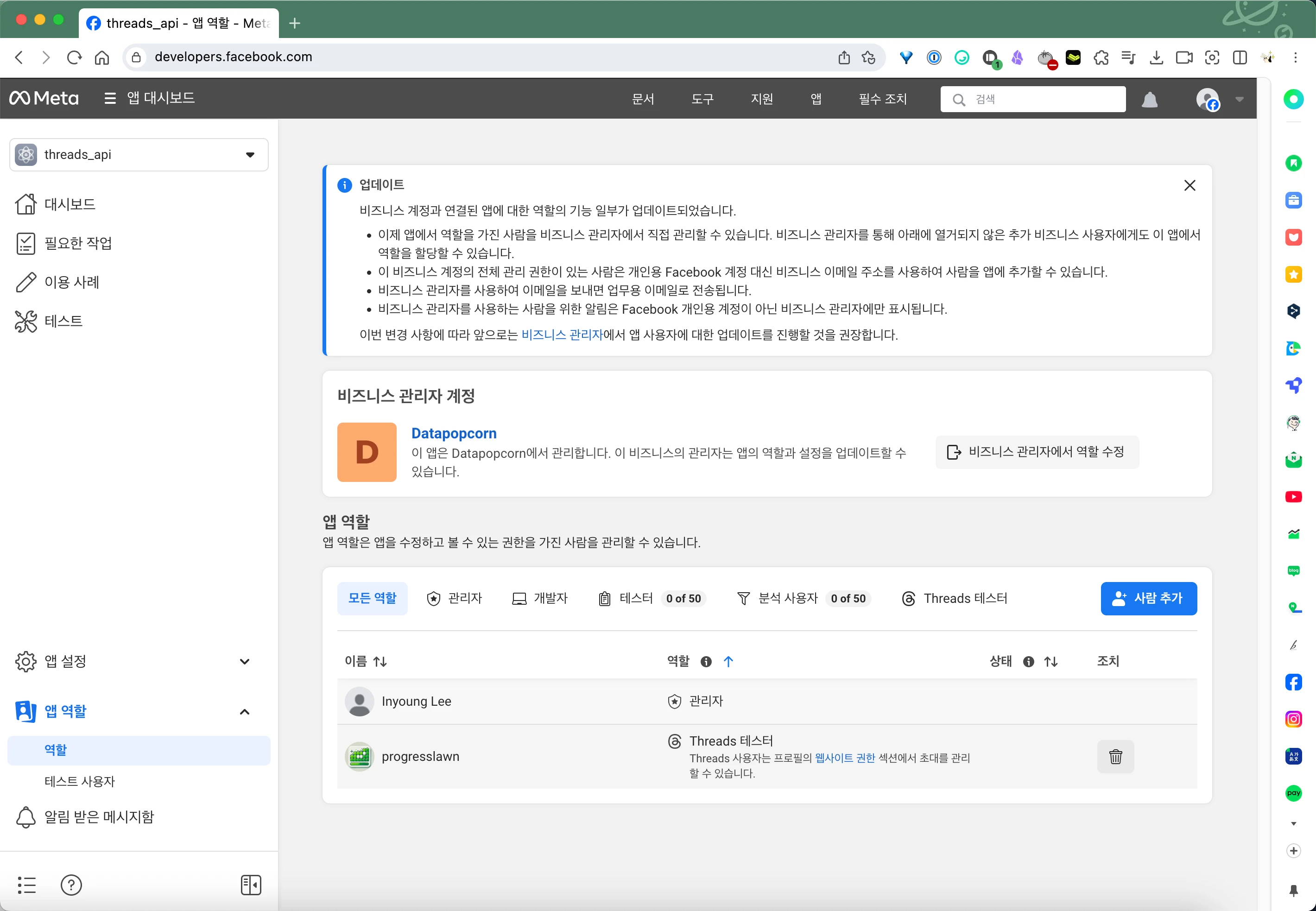Click the profile avatar in Meta header
The height and width of the screenshot is (911, 1316).
1207,99
